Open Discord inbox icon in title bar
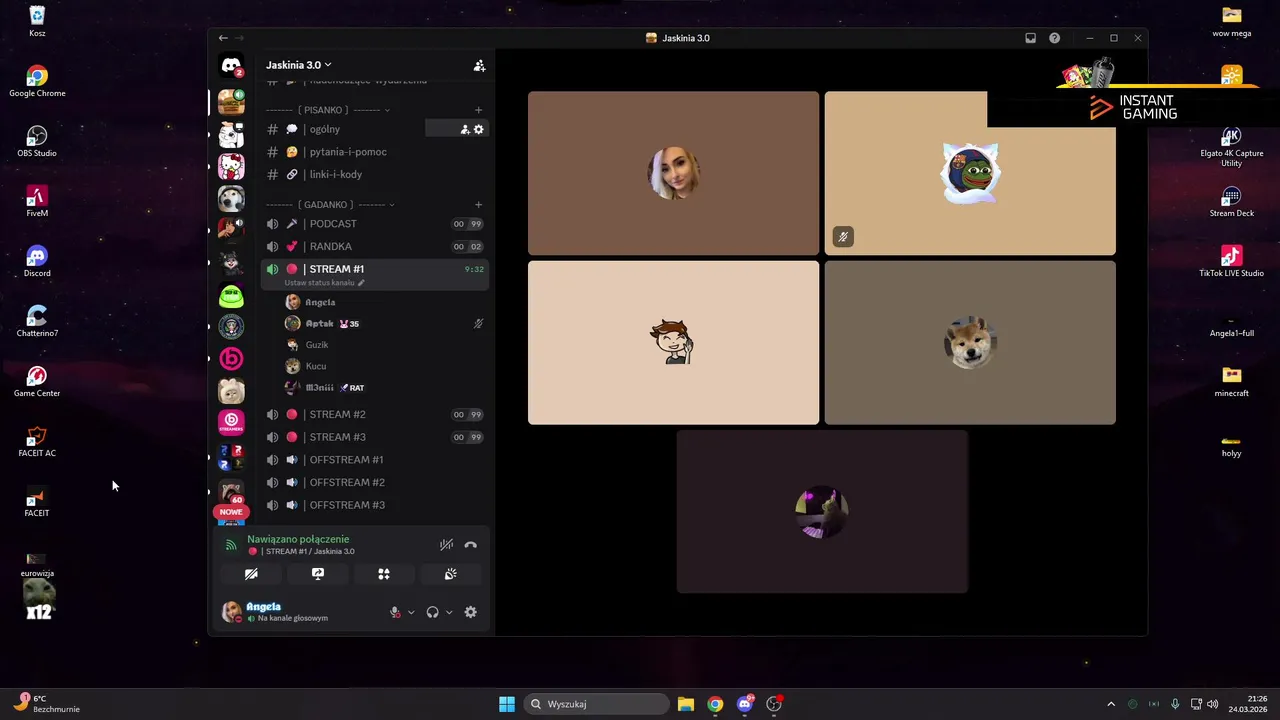The image size is (1280, 720). 1030,38
